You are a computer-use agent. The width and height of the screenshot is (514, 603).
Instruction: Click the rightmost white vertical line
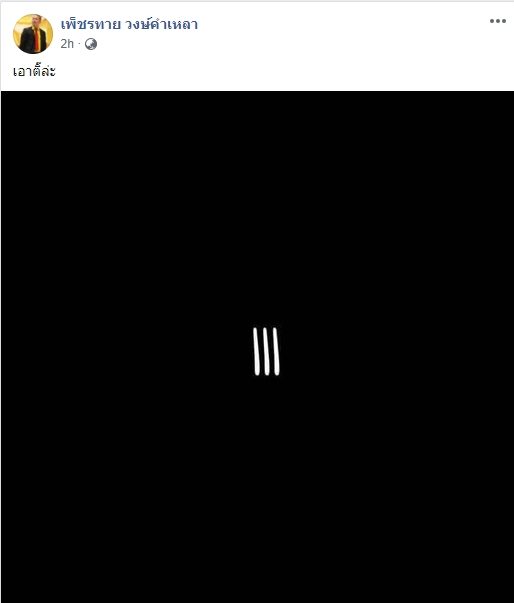[276, 351]
